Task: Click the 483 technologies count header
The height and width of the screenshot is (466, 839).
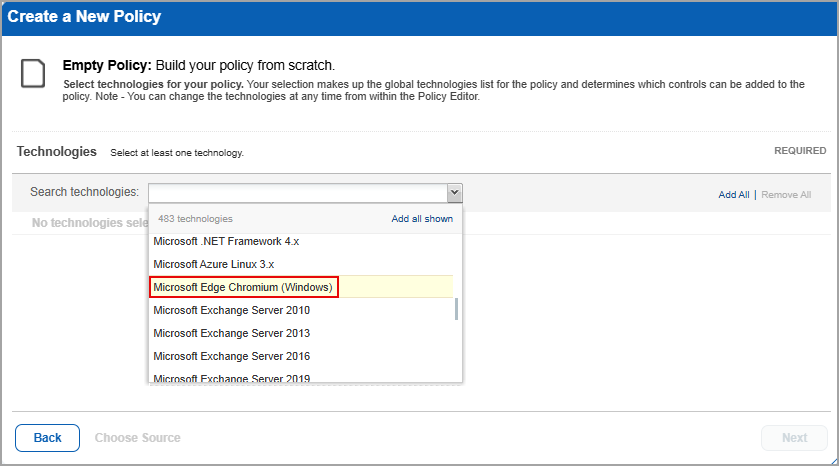Action: 195,219
